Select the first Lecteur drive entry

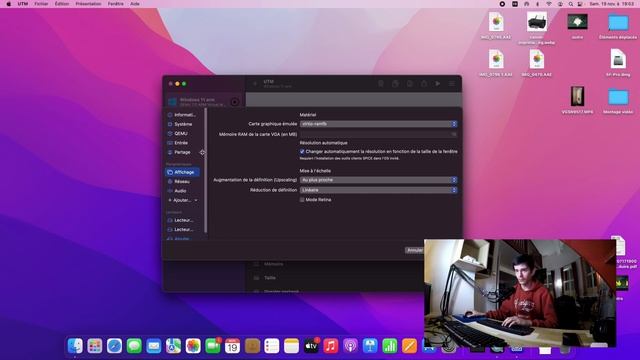point(182,220)
